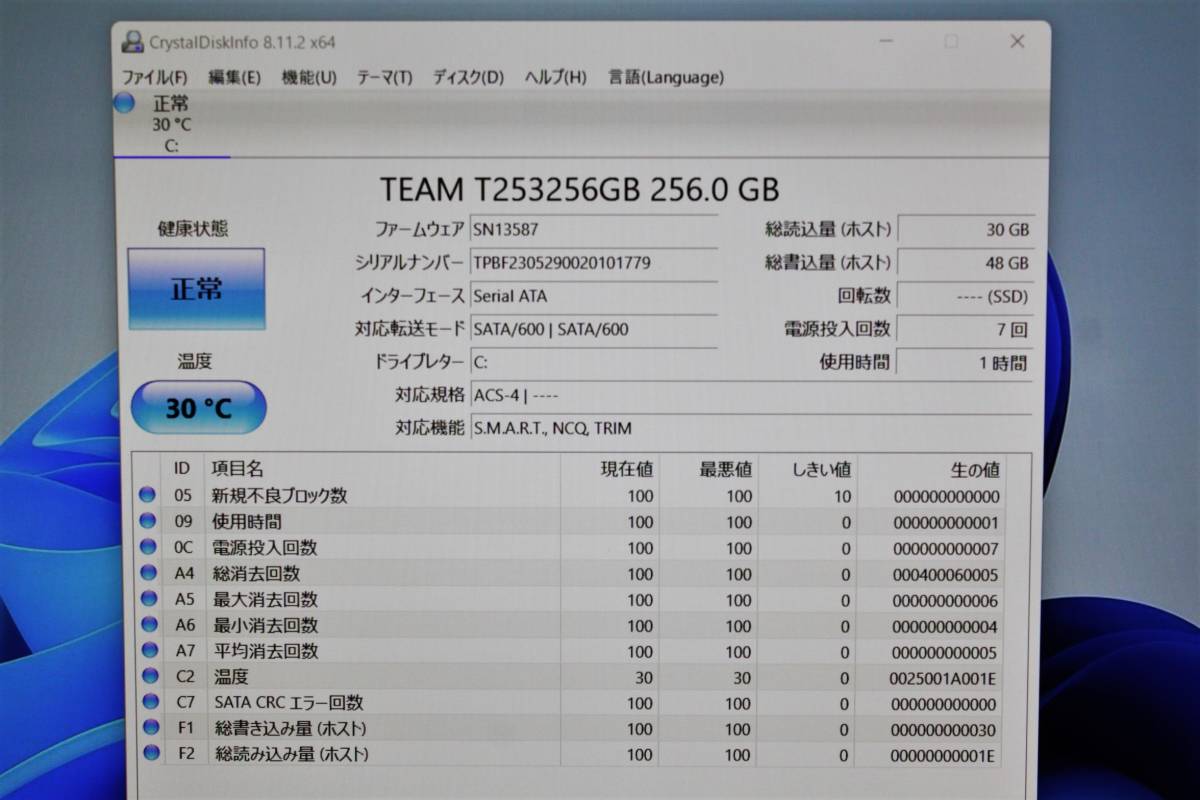Click status orb of row 05 新規不良ブロック数
The image size is (1200, 800).
point(148,495)
